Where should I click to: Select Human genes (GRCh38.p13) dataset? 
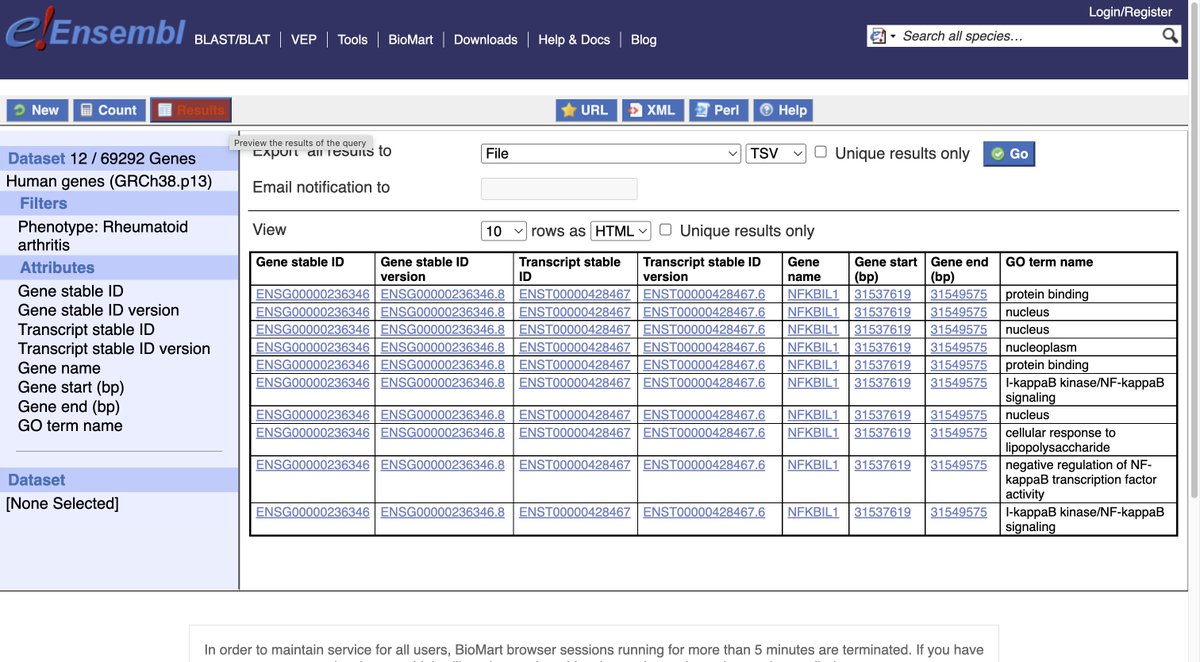click(x=109, y=181)
